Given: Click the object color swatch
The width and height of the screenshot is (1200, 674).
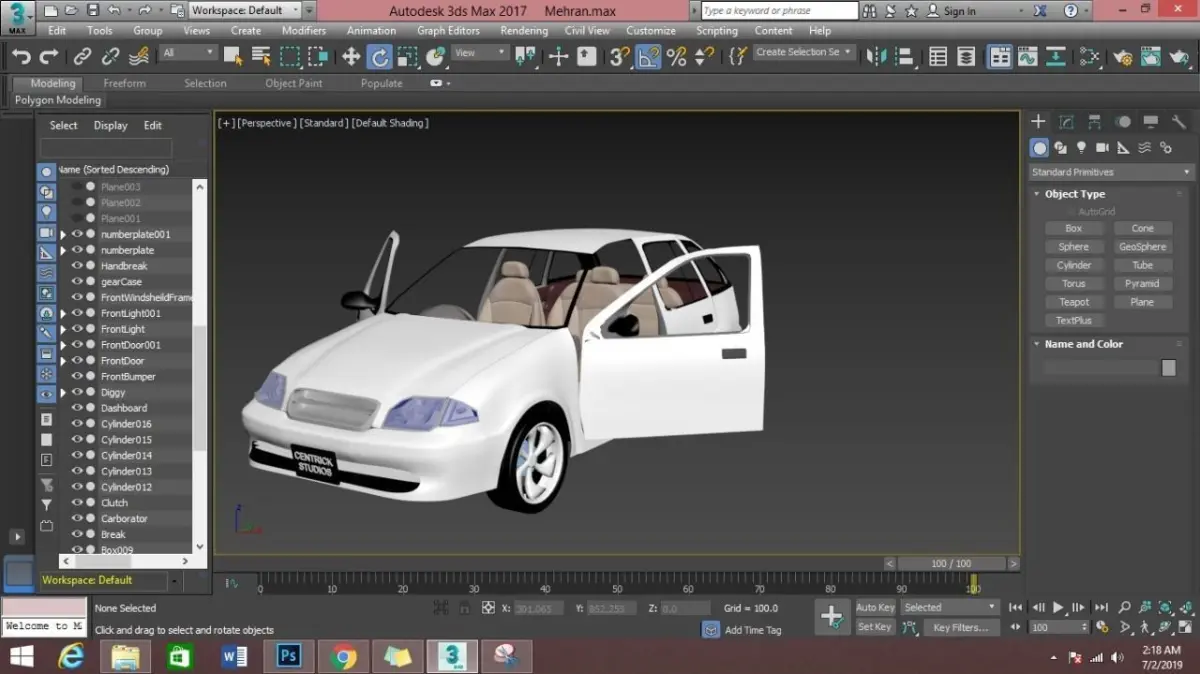Looking at the screenshot, I should click(1168, 368).
